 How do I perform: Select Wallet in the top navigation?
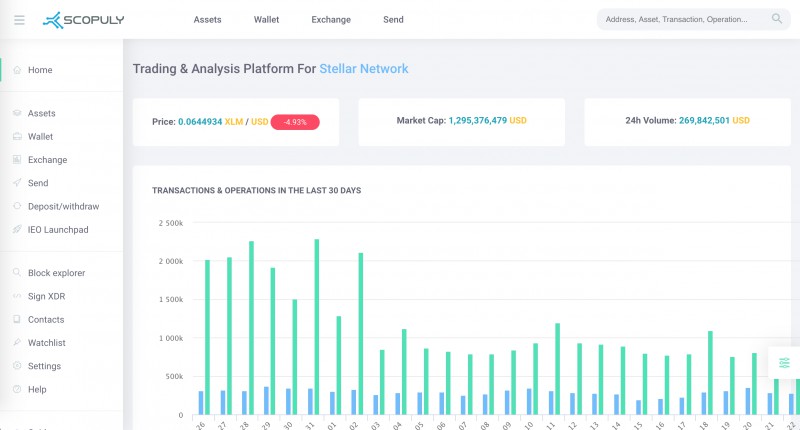point(266,19)
